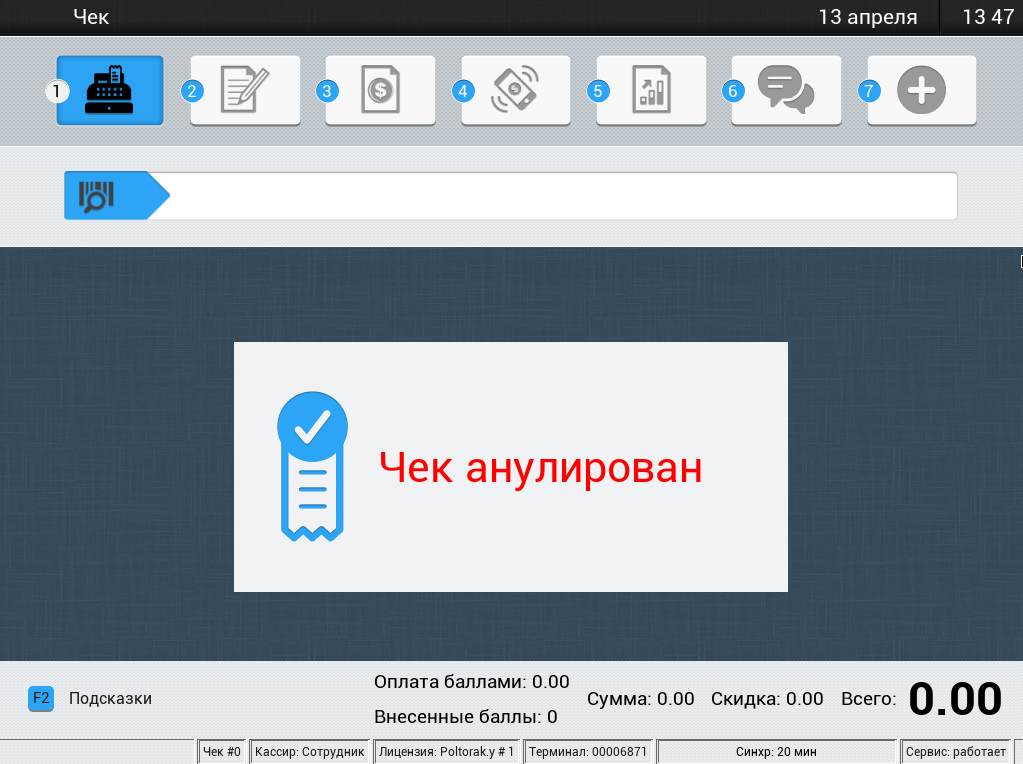The height and width of the screenshot is (764, 1023).
Task: Open the dollar document section numbered 3
Action: 380,90
